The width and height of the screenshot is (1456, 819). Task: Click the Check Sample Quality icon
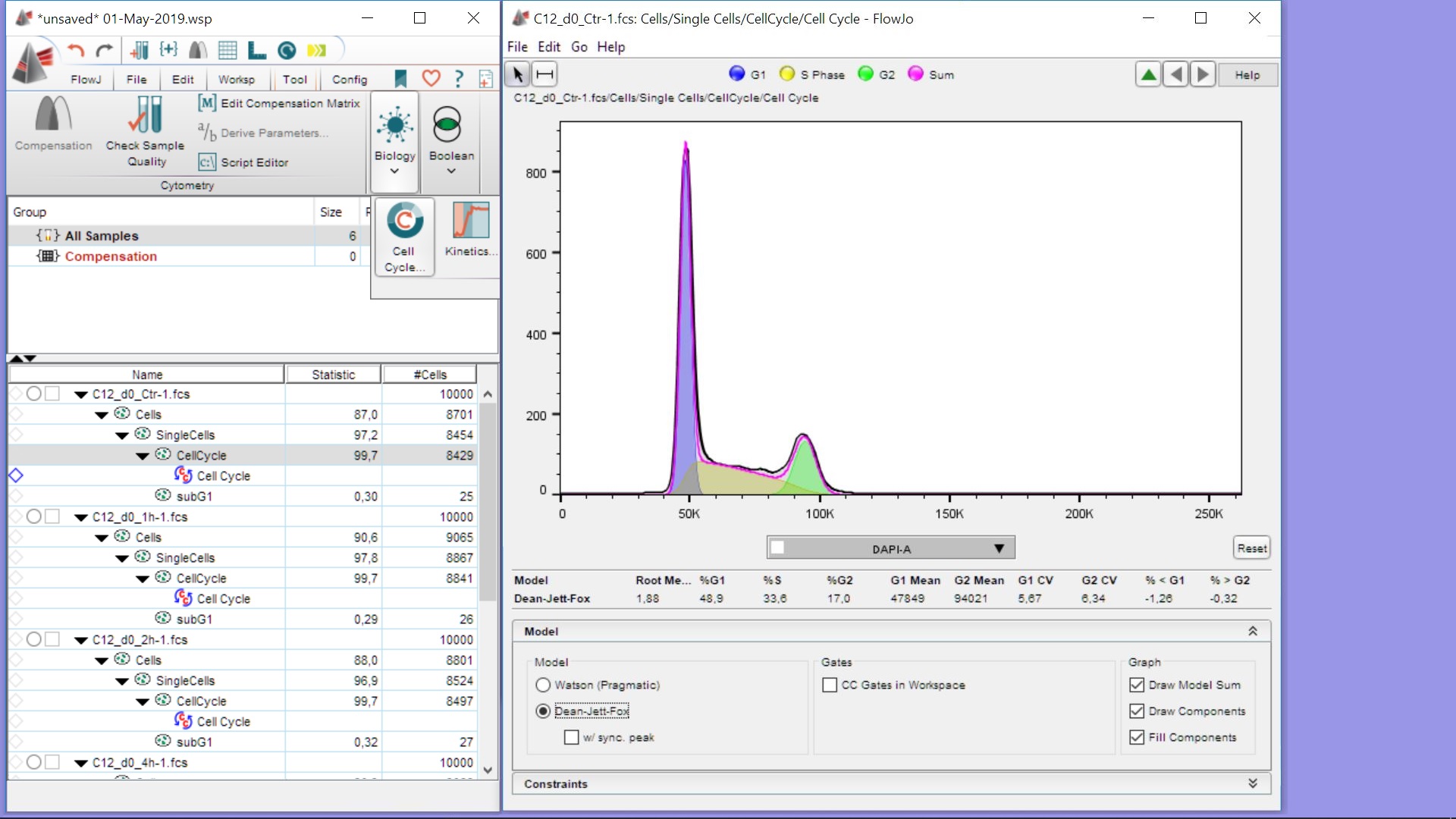point(145,130)
